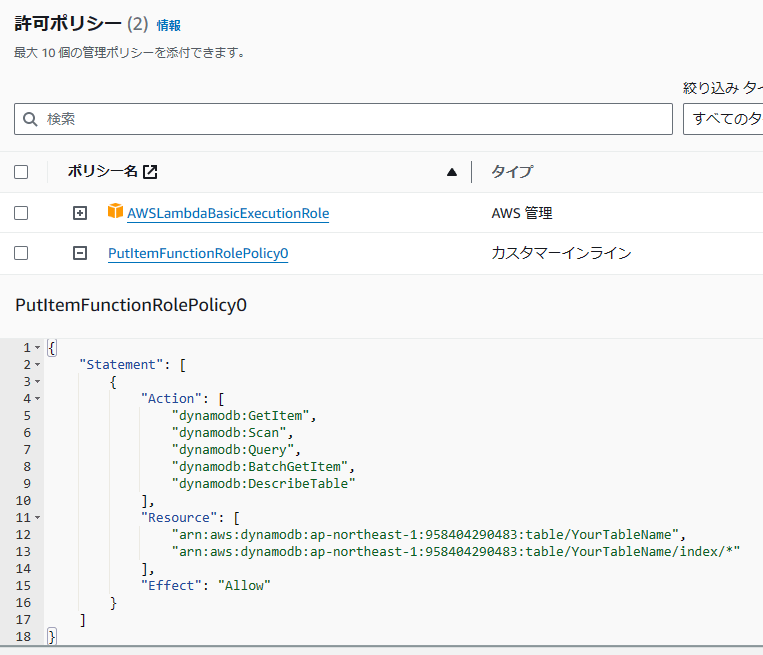Image resolution: width=763 pixels, height=655 pixels.
Task: Open the PutItemFunctionRolePolicy0 policy link
Action: pyautogui.click(x=198, y=254)
